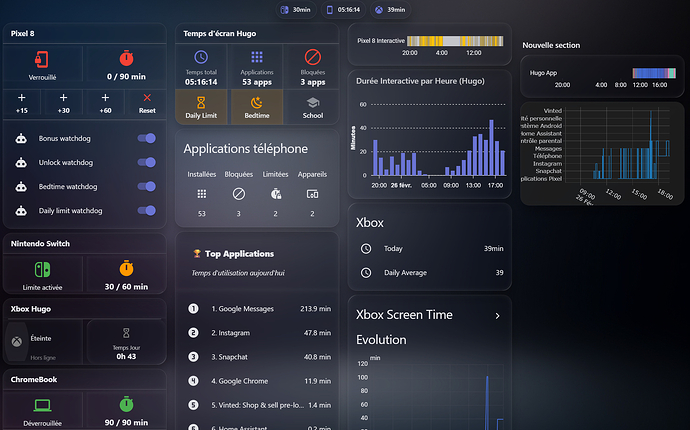
Task: Click the Xbox Hugo Éteinte controller icon
Action: pyautogui.click(x=17, y=343)
